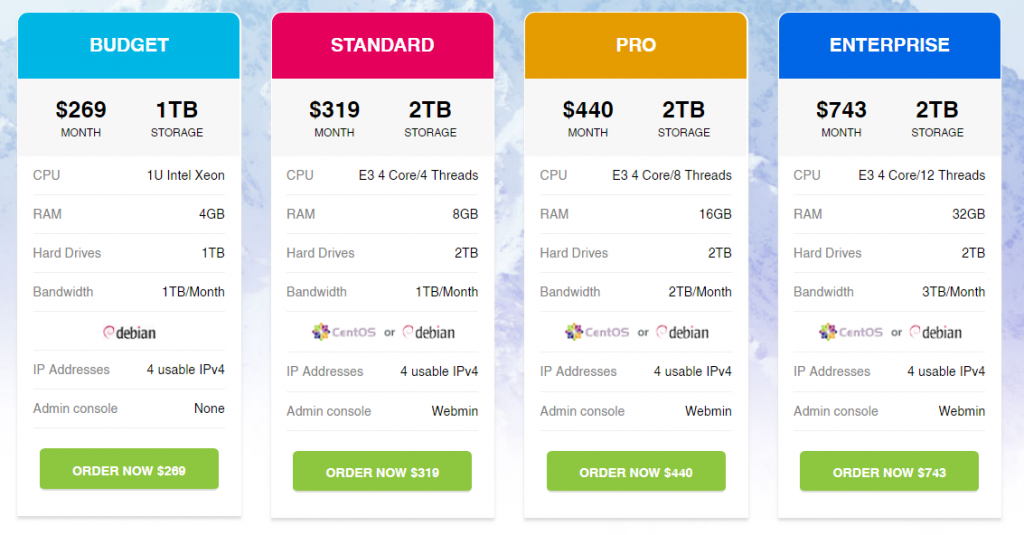Click the Debian logo in Pro plan
The image size is (1024, 535).
[682, 332]
